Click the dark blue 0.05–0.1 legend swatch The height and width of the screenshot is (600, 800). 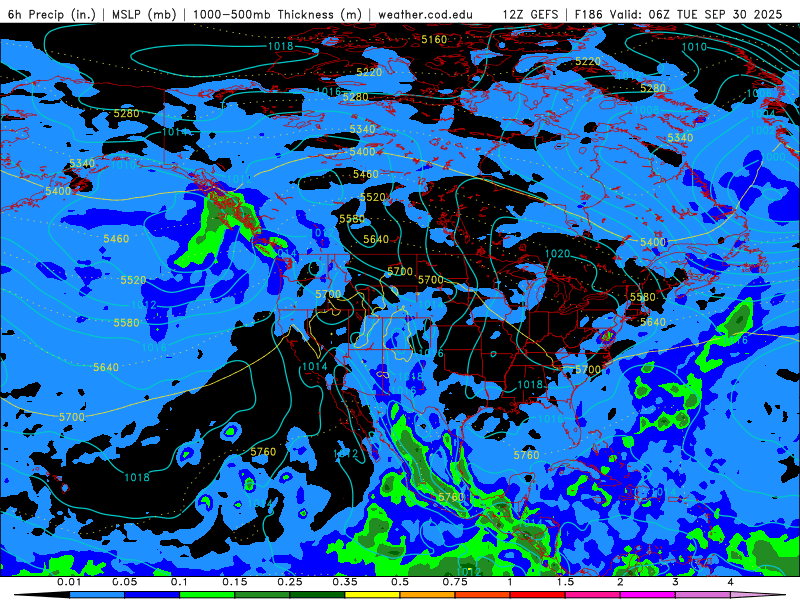tap(152, 595)
